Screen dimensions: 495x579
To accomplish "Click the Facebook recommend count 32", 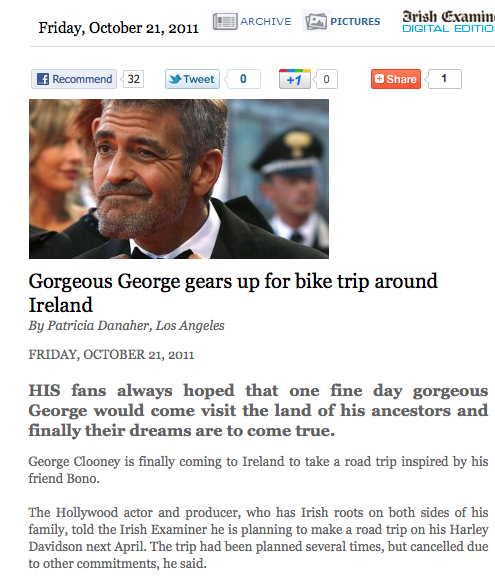I will pos(133,79).
